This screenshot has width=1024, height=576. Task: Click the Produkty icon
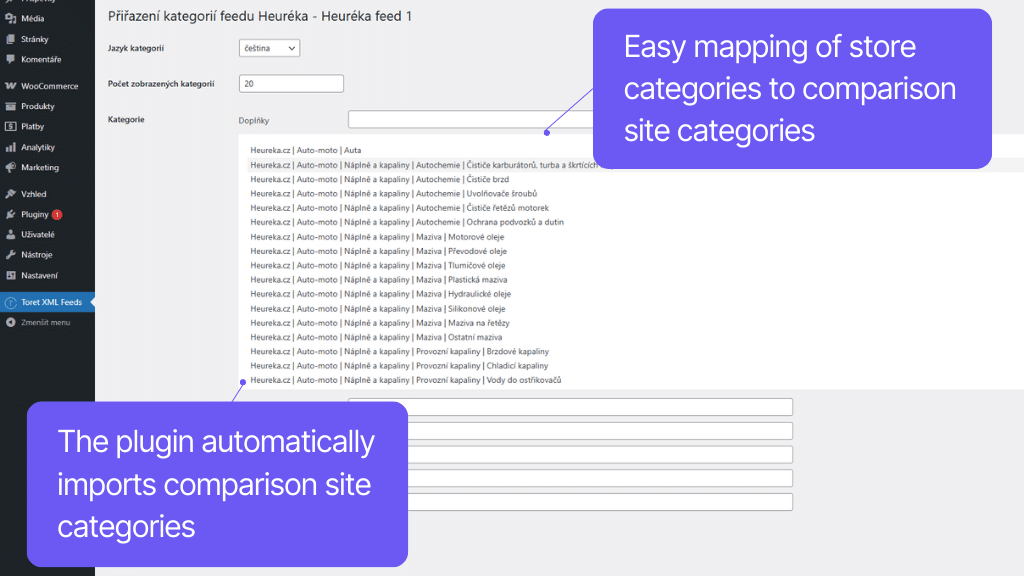(10, 106)
